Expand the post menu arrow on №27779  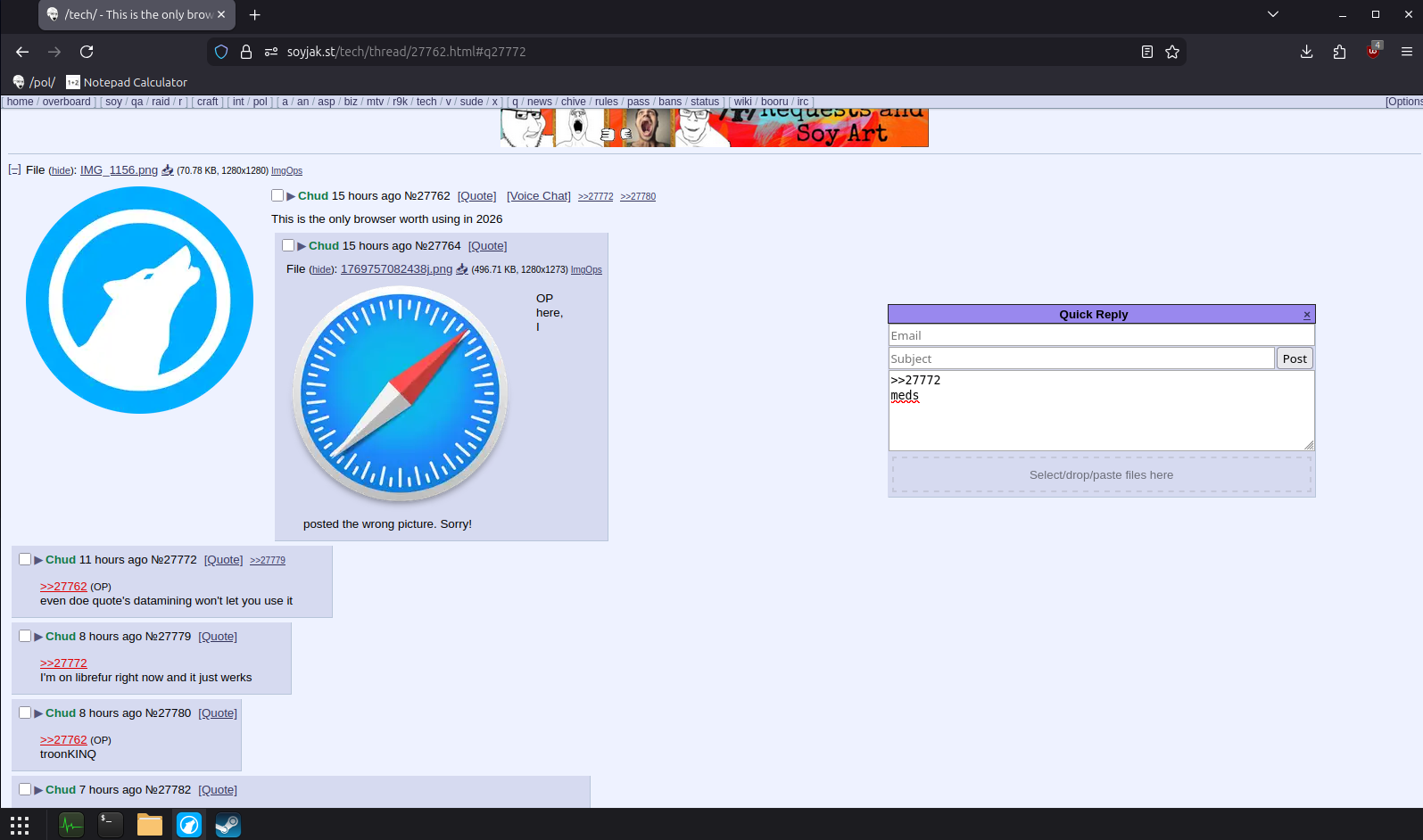tap(38, 637)
